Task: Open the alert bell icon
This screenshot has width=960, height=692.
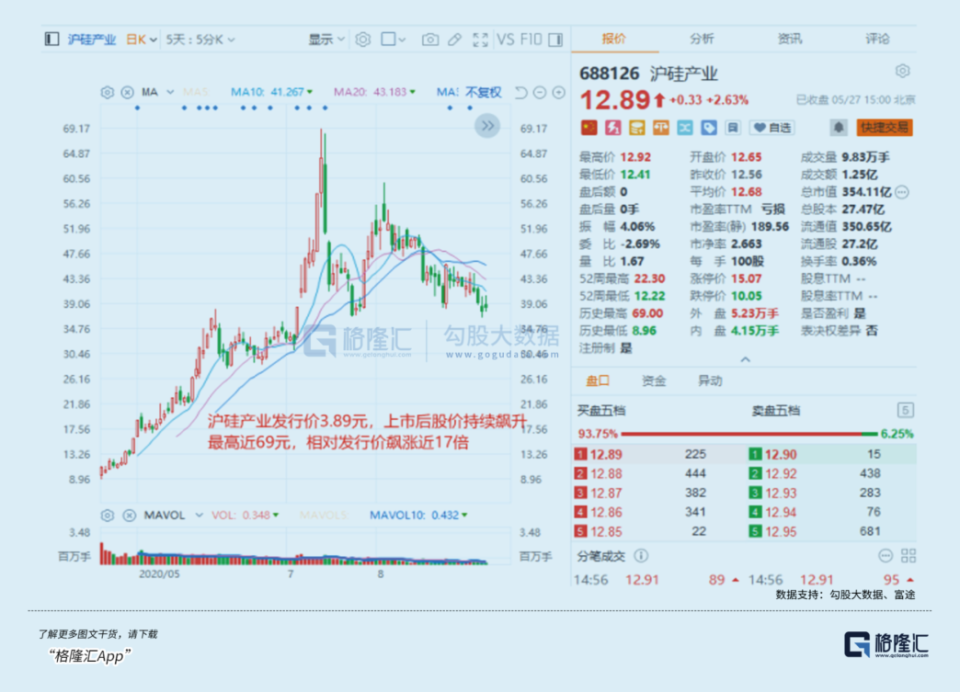Action: [838, 127]
